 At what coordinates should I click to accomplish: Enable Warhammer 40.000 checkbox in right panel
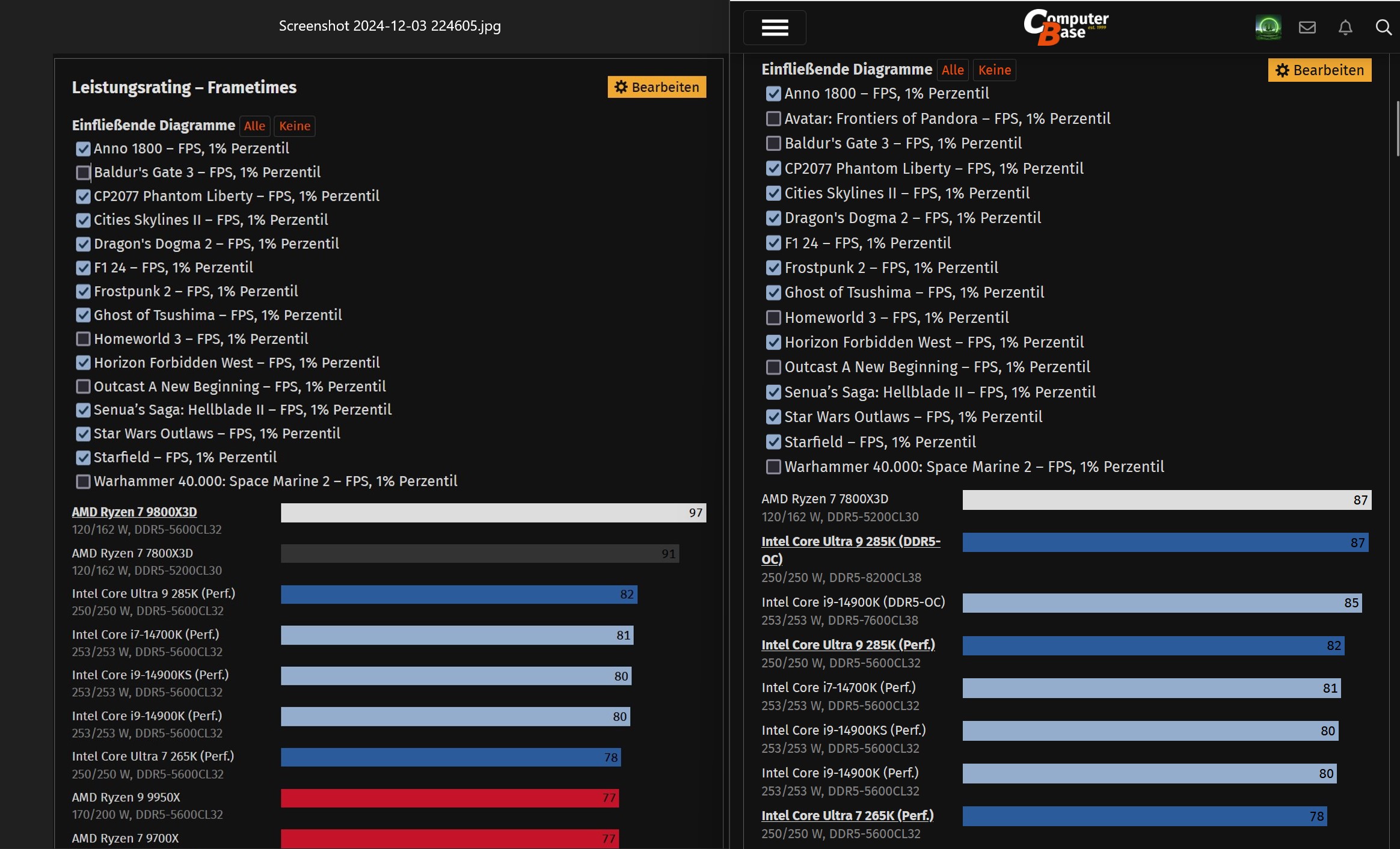[x=773, y=467]
